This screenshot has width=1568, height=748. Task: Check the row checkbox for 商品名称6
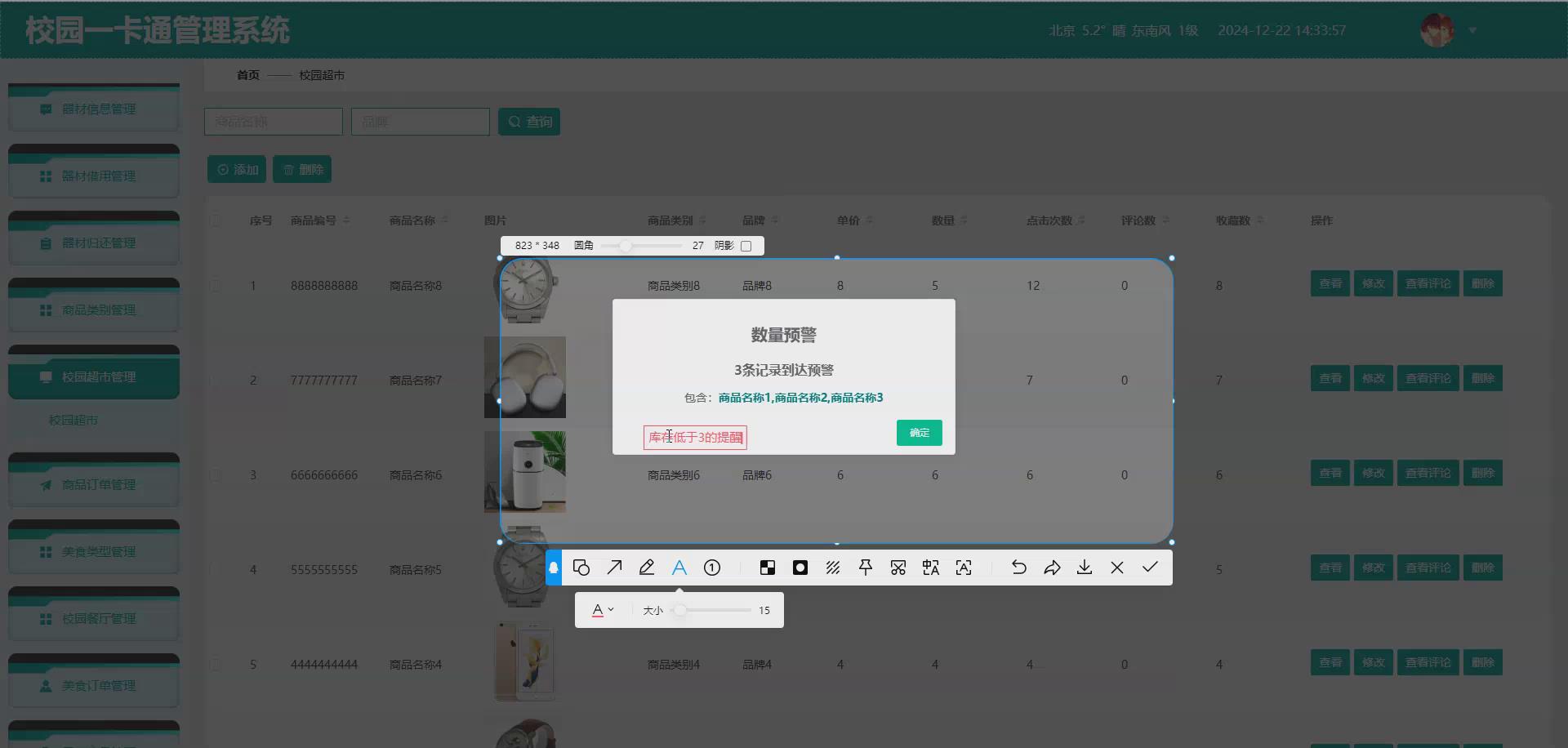pos(216,475)
